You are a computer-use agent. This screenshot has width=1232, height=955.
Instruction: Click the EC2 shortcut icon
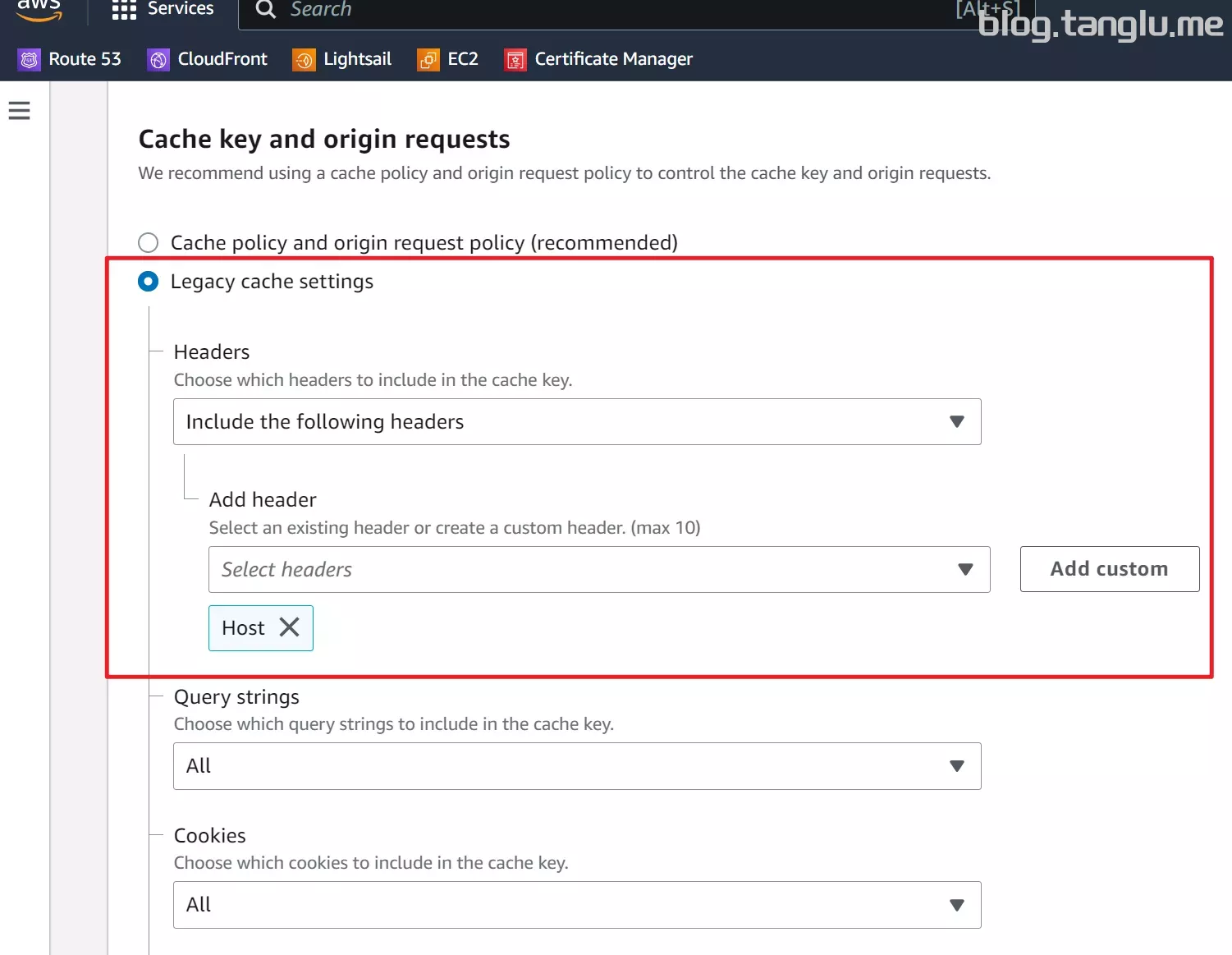click(x=428, y=59)
